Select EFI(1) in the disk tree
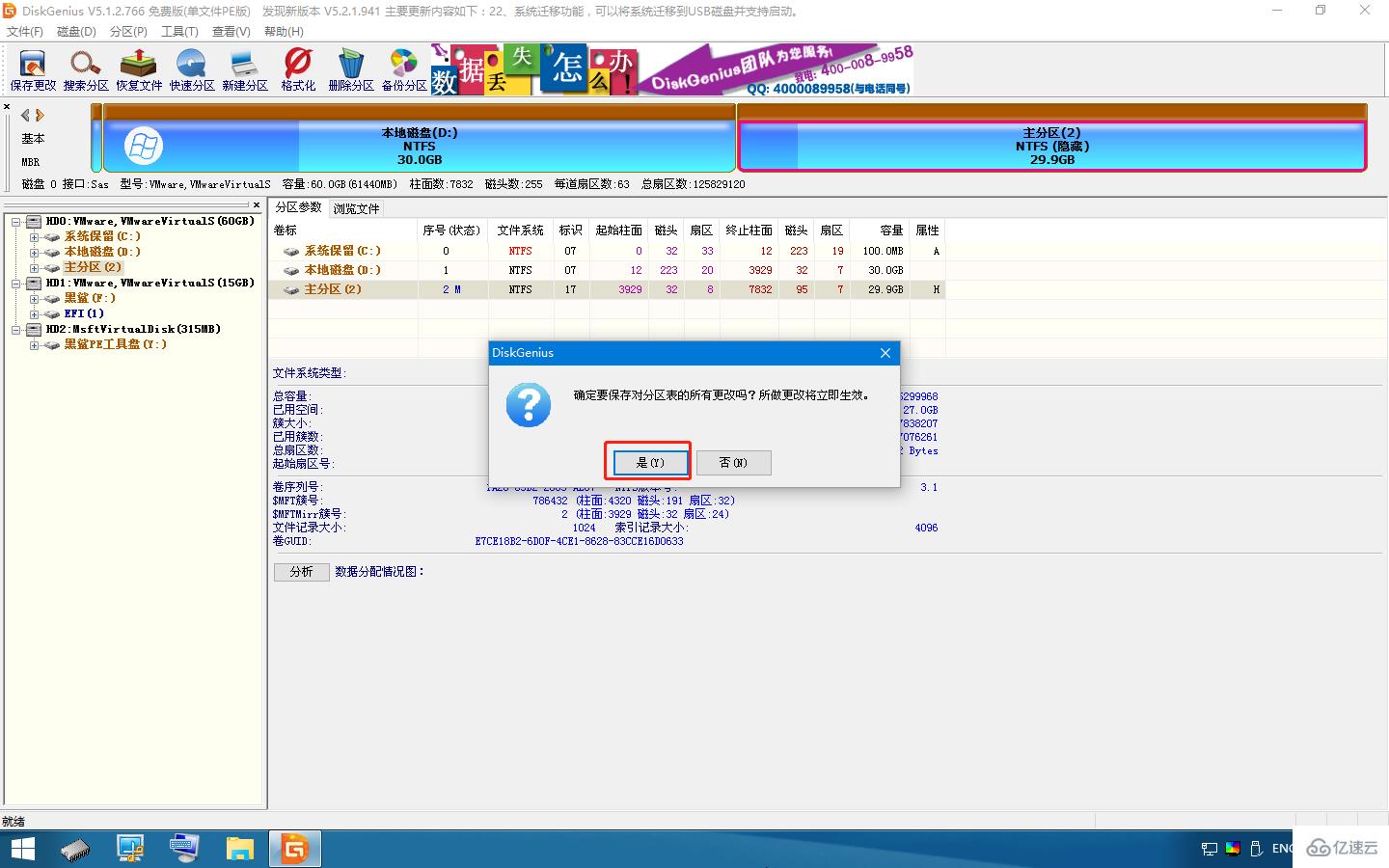This screenshot has width=1389, height=868. click(84, 313)
